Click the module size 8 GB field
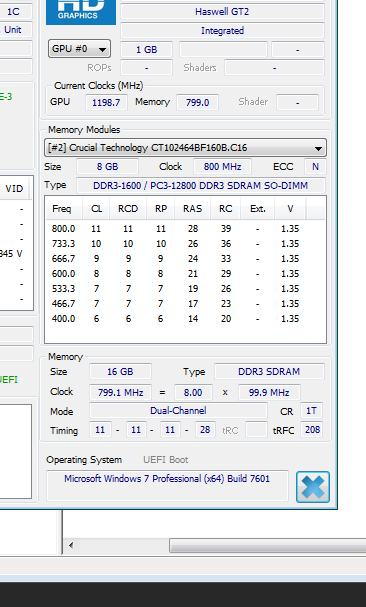366x607 pixels. tap(107, 167)
